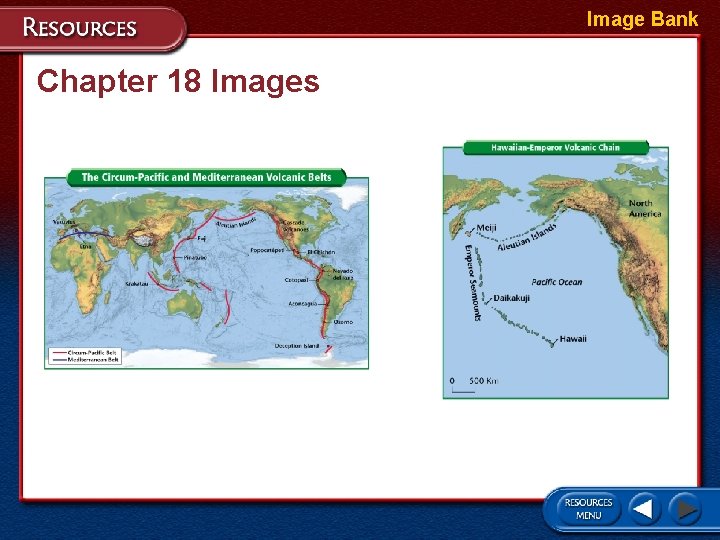Click the Cotopaxi label on world map
The width and height of the screenshot is (720, 540).
pos(296,280)
